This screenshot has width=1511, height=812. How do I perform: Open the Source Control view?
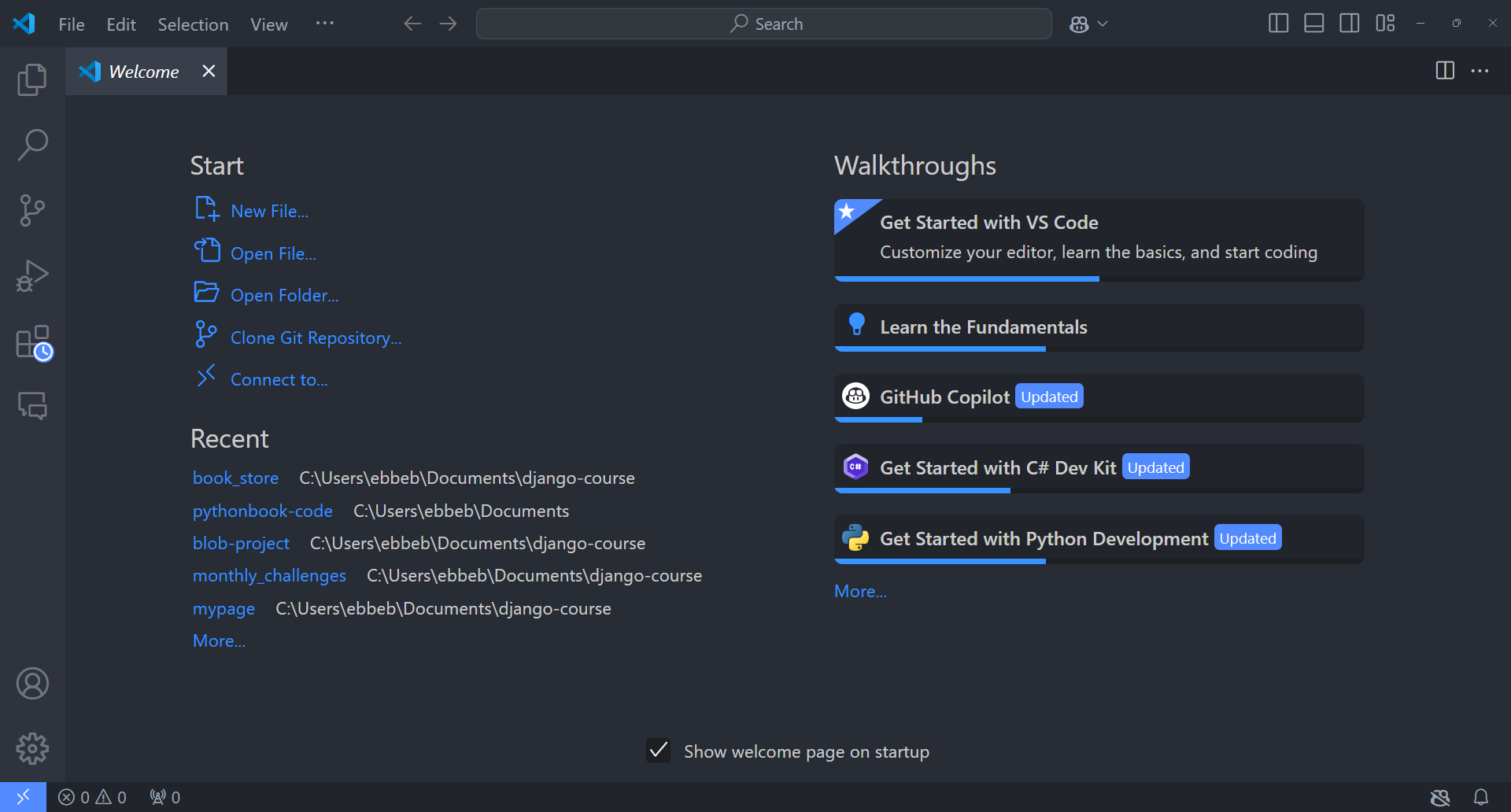point(32,210)
